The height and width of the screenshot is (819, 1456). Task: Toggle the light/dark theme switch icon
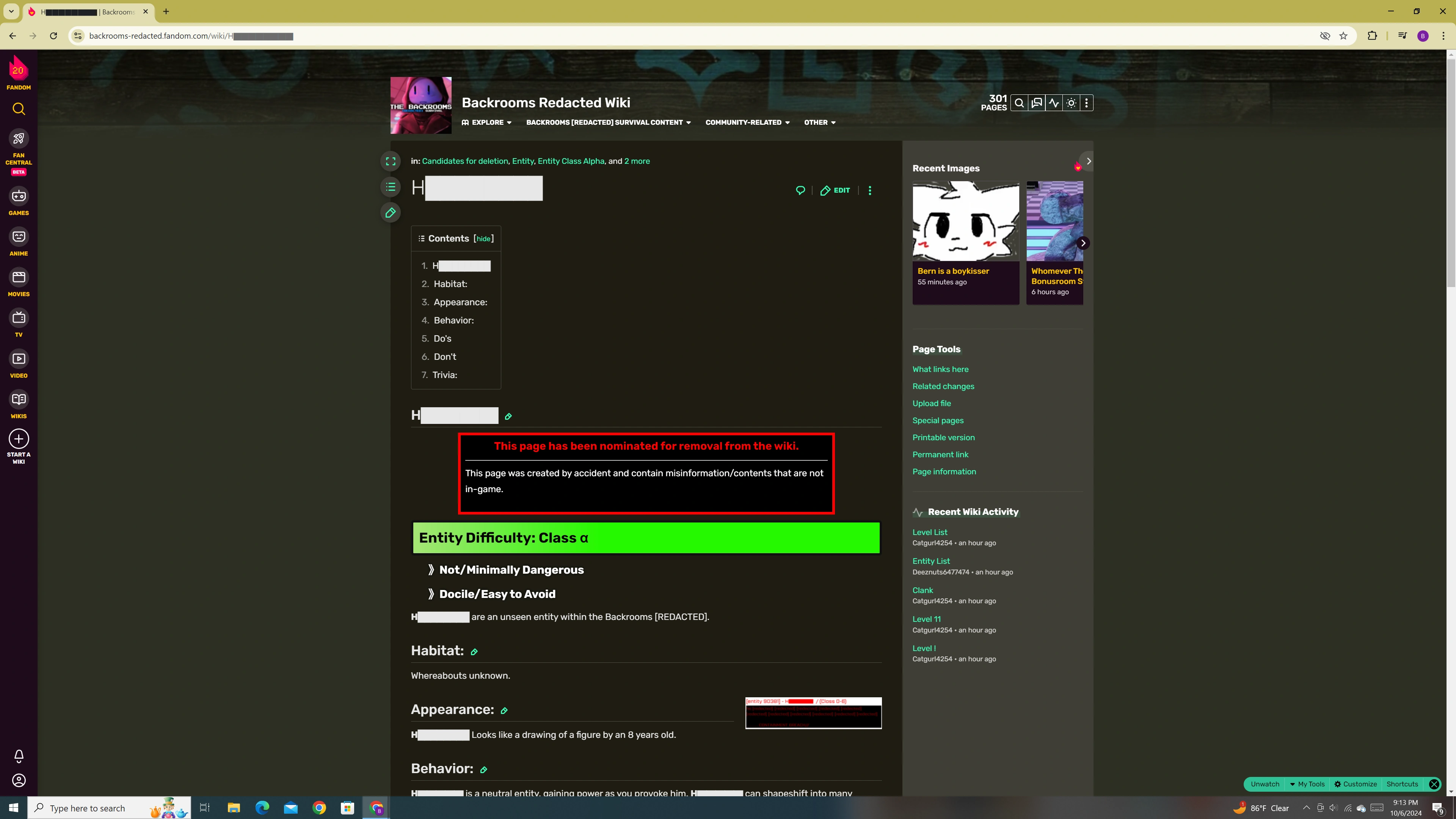pyautogui.click(x=1071, y=103)
